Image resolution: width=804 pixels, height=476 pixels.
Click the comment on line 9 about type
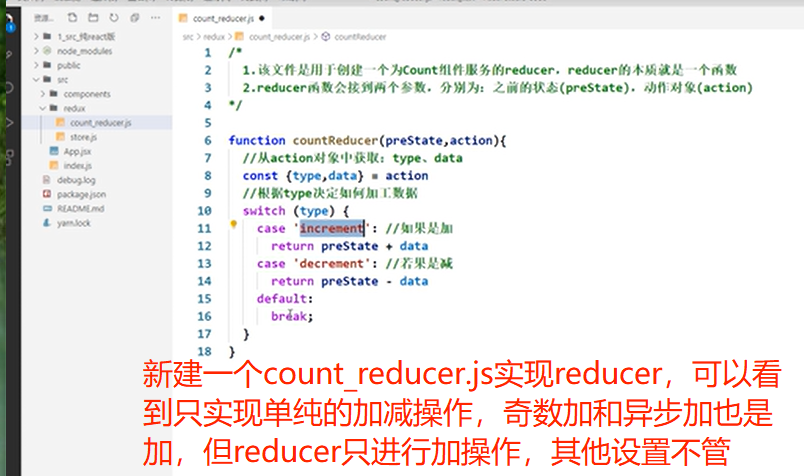pos(330,193)
